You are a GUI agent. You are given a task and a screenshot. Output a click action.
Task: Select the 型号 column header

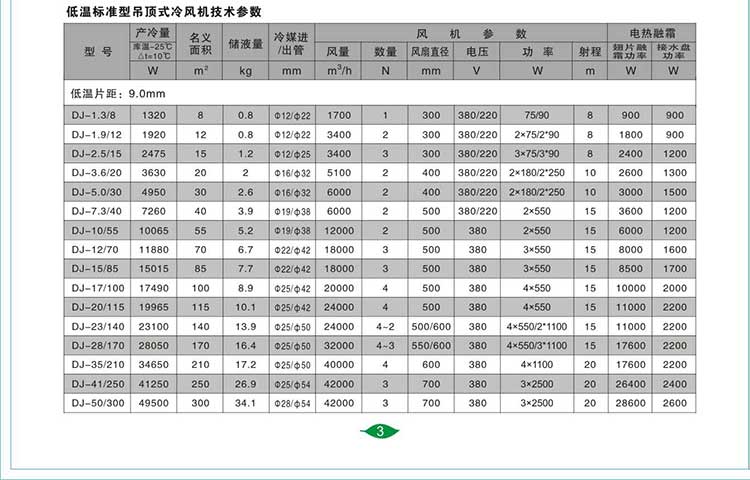(x=97, y=52)
